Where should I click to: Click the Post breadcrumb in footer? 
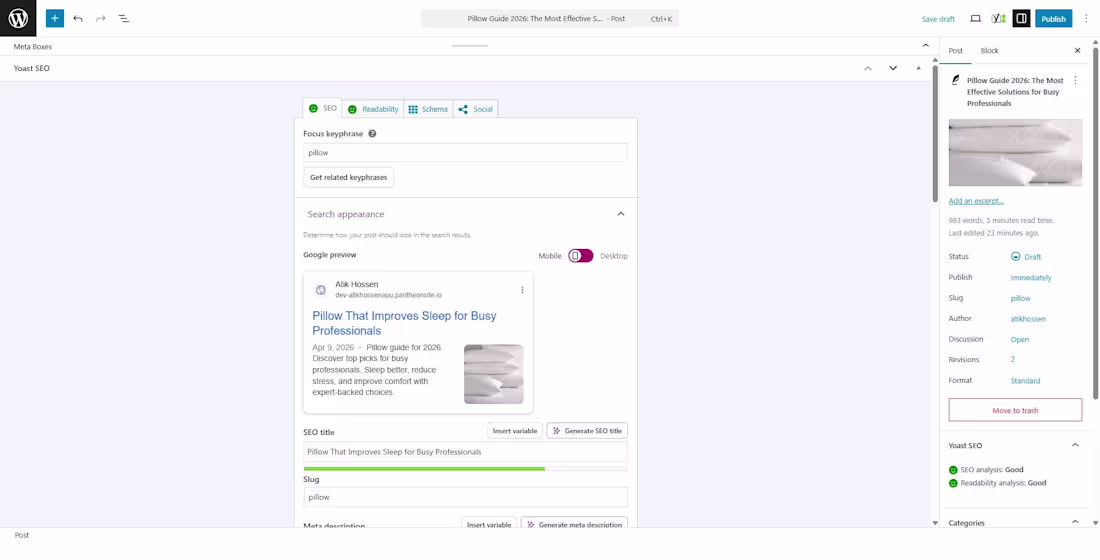point(22,535)
